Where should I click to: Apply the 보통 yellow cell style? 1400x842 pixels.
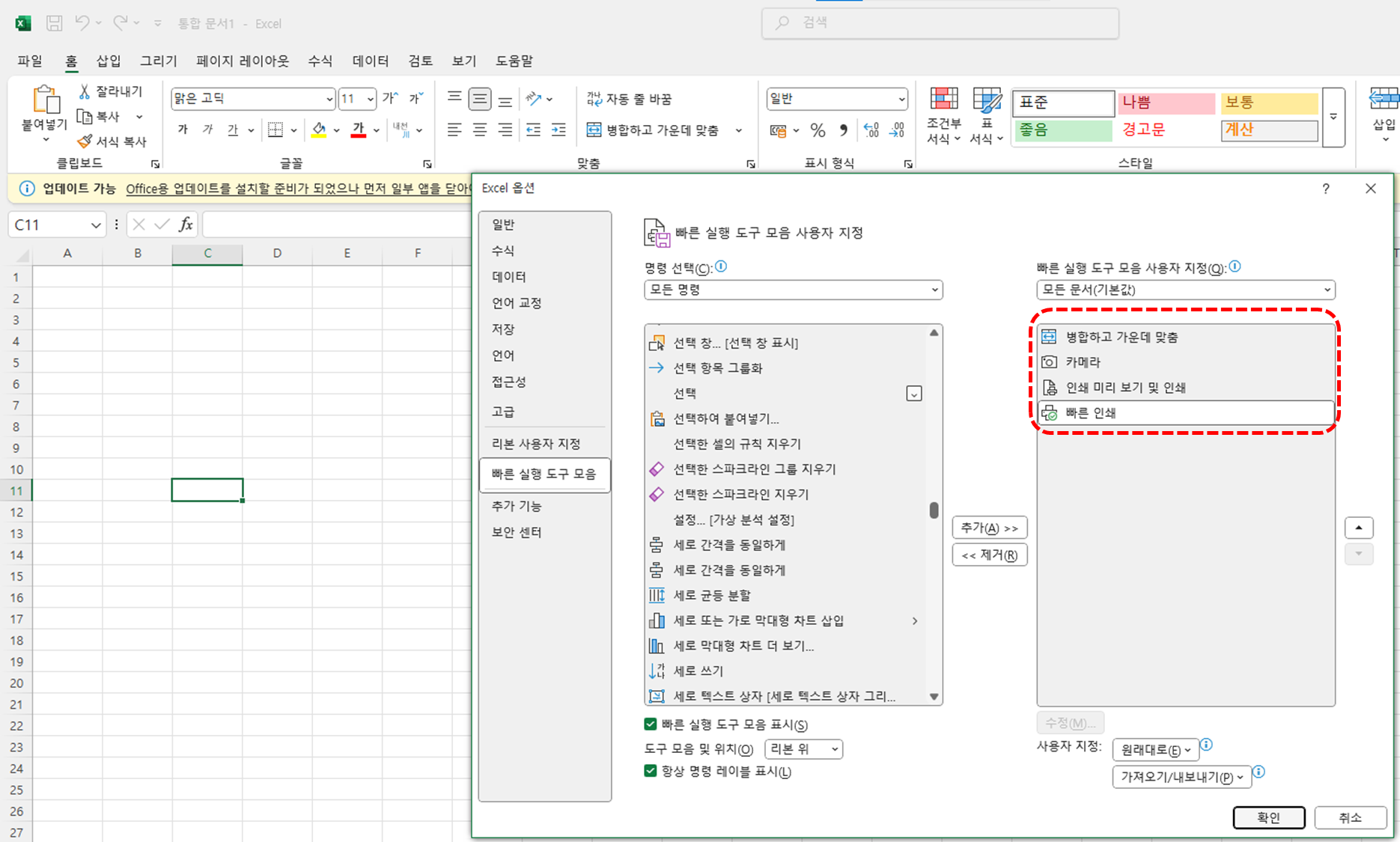tap(1269, 103)
